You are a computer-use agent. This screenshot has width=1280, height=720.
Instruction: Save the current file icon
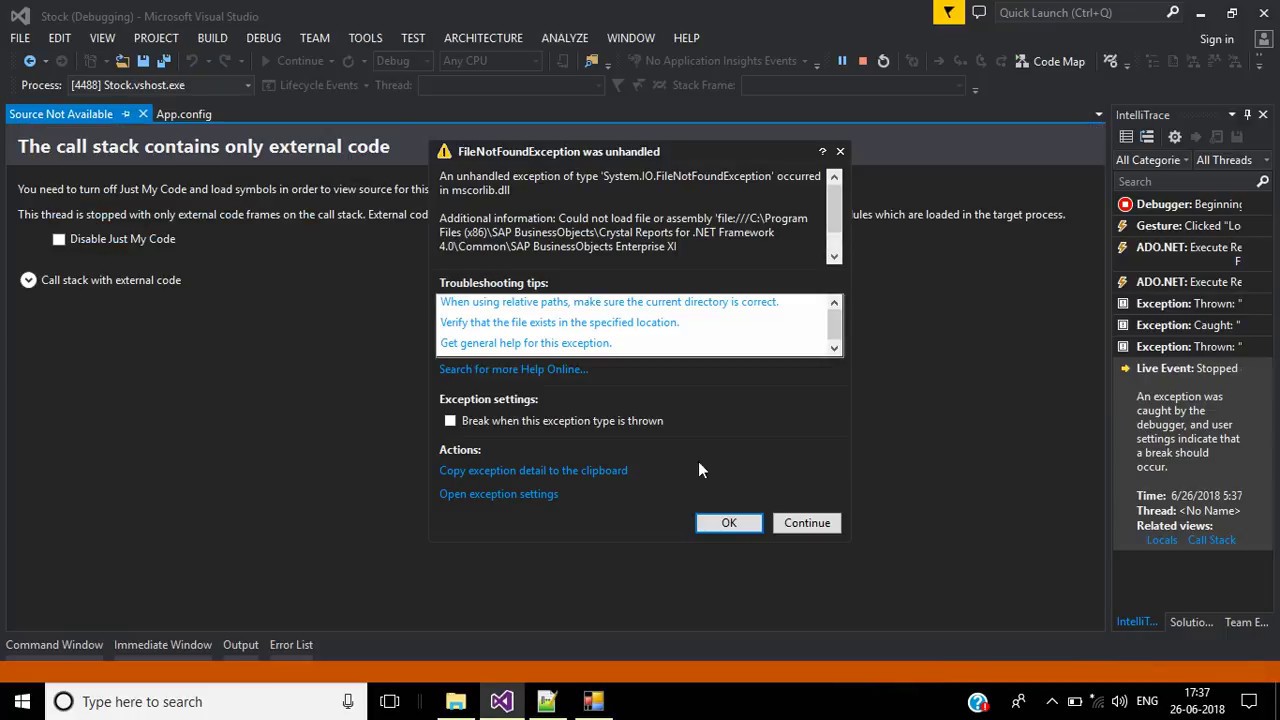[143, 61]
